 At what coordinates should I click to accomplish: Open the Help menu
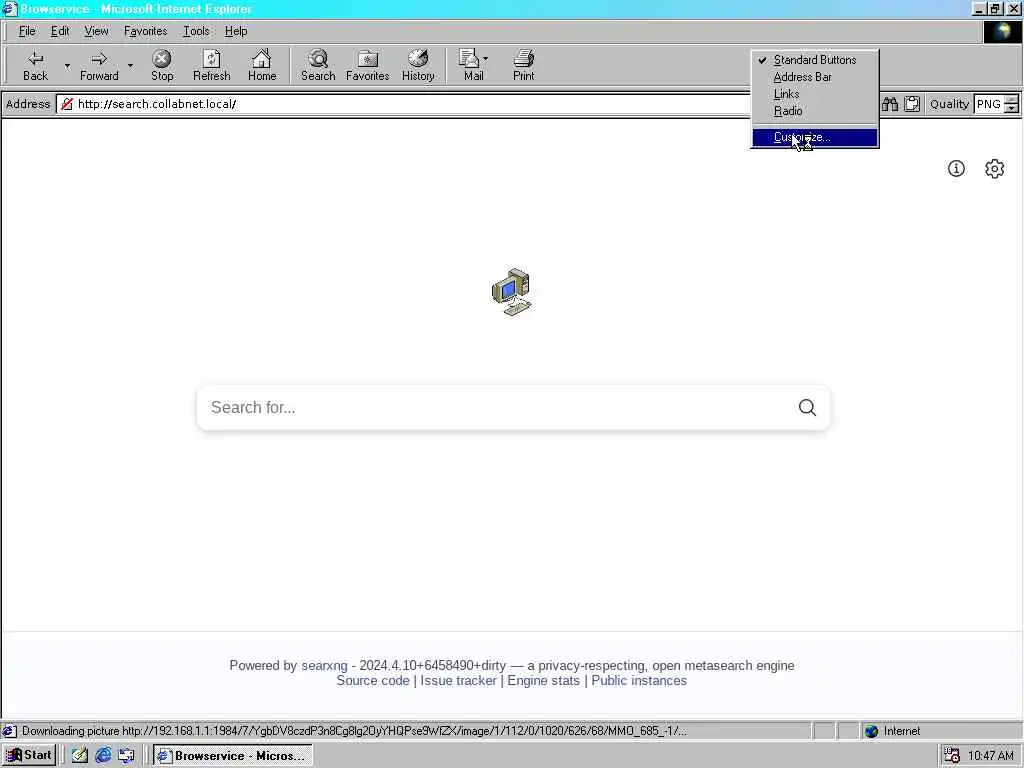[x=236, y=31]
